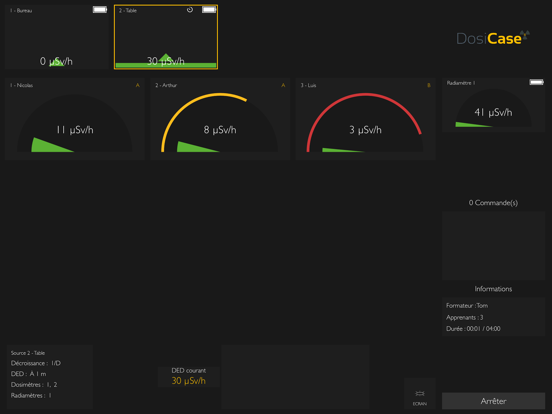This screenshot has height=414, width=552.
Task: Click the A category badge on Arthur card
Action: pos(283,85)
